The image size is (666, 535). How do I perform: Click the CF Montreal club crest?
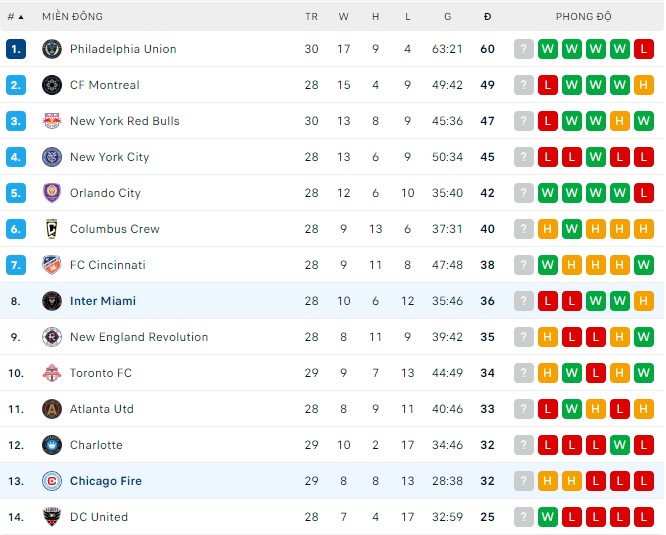[x=52, y=85]
